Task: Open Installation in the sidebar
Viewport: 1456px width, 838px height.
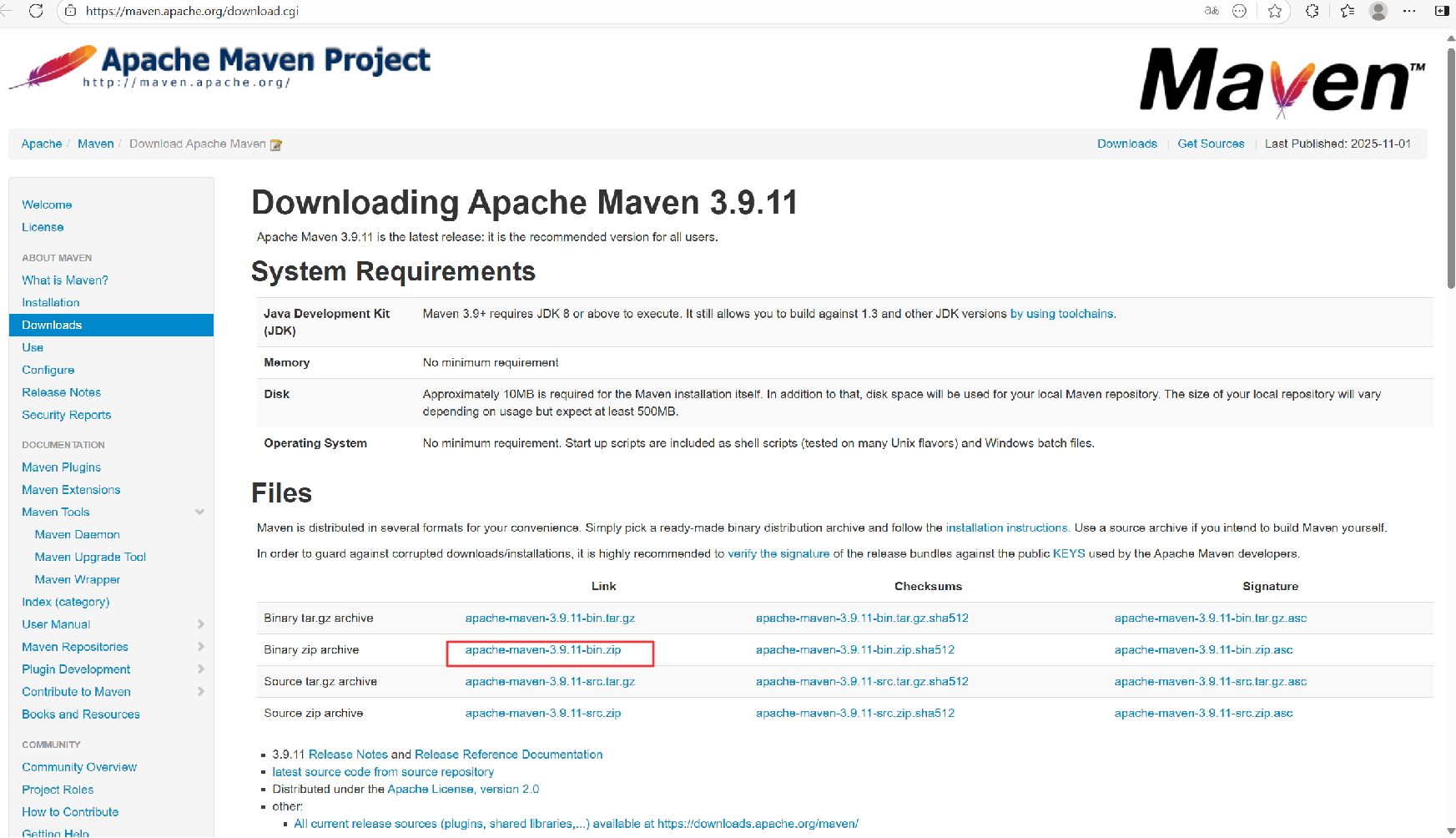Action: click(51, 303)
